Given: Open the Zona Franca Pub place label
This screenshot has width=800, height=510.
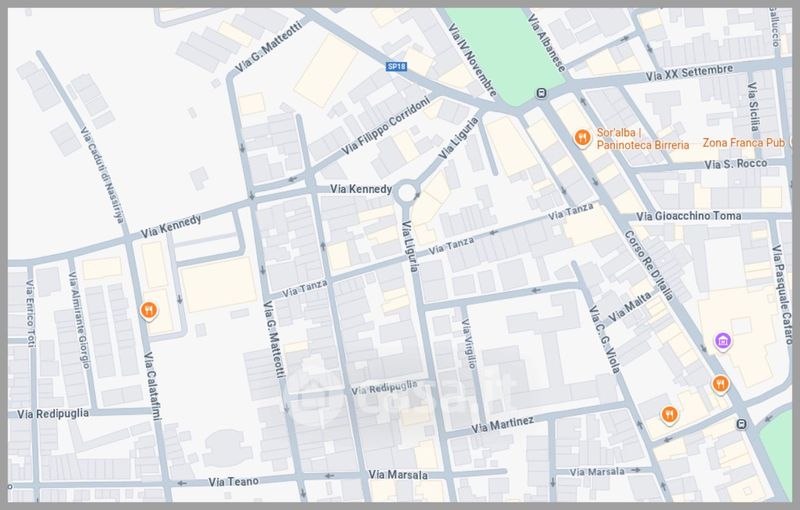Looking at the screenshot, I should 747,143.
